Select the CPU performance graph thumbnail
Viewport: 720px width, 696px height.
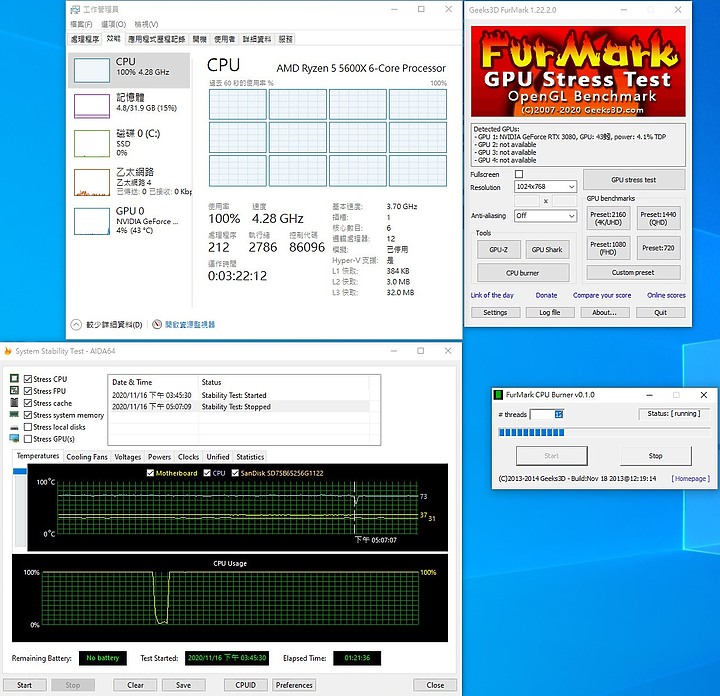[x=92, y=70]
